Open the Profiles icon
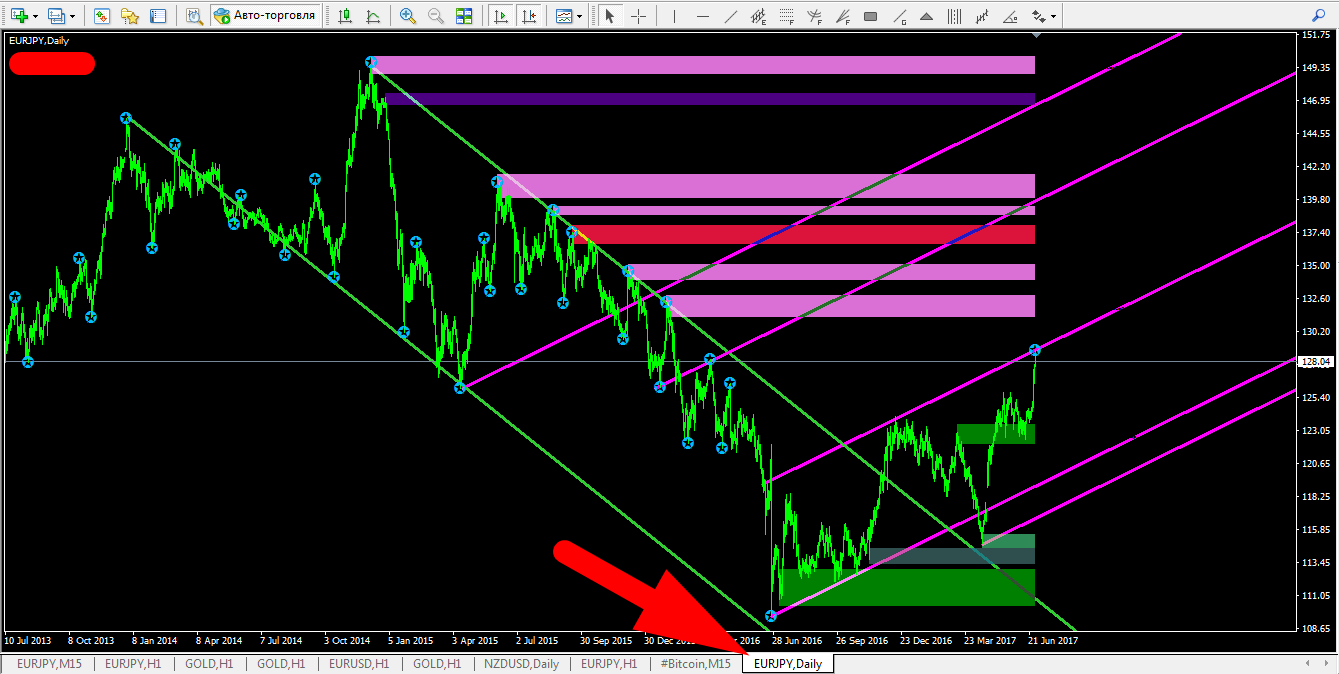 point(56,16)
